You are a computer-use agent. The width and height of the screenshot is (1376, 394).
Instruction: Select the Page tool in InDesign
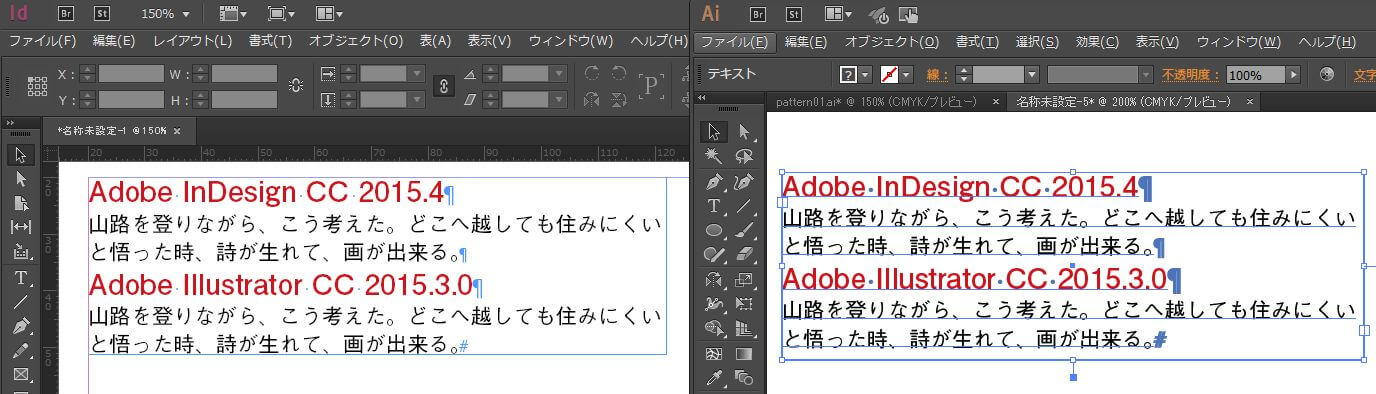21,203
